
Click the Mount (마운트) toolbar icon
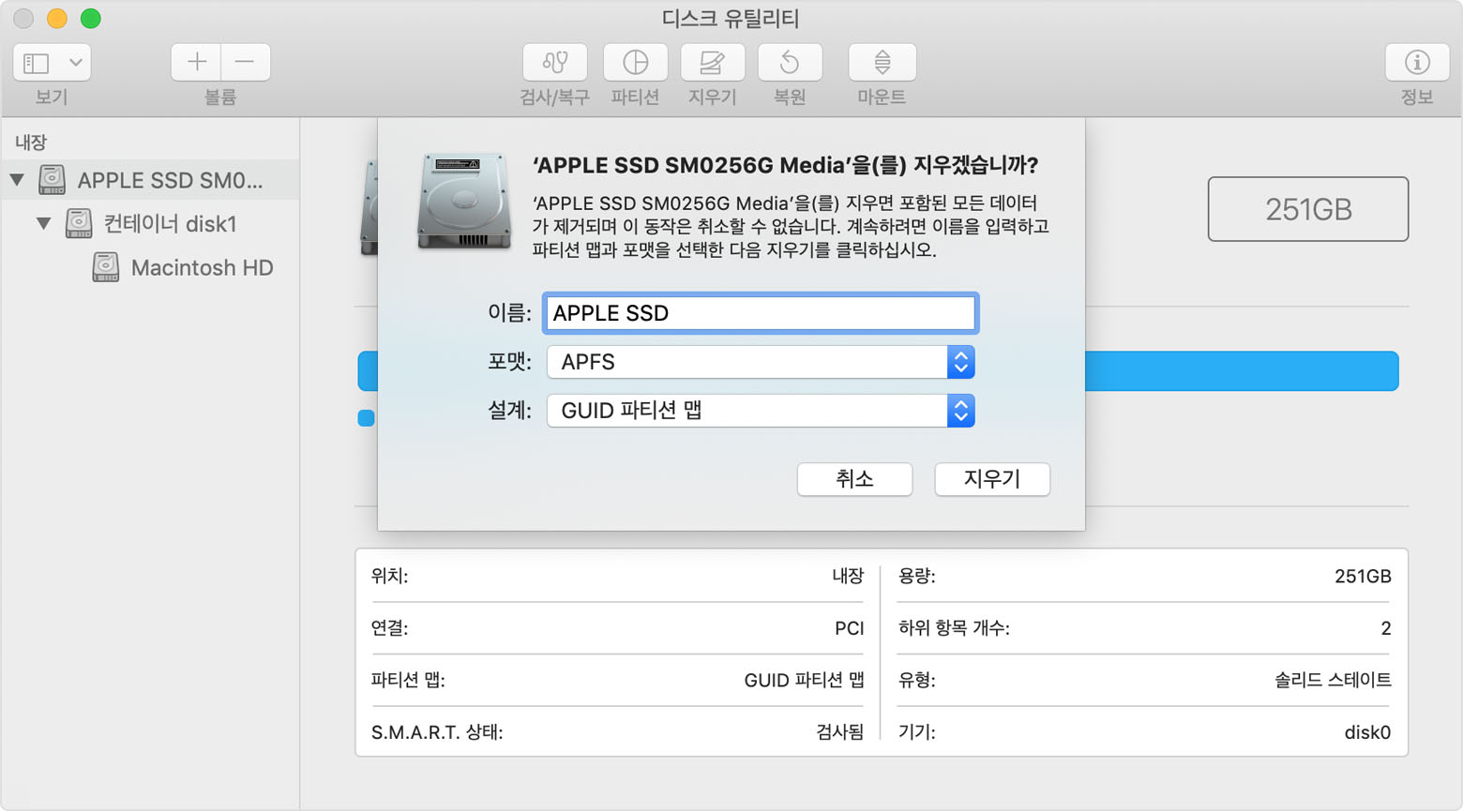[x=882, y=63]
